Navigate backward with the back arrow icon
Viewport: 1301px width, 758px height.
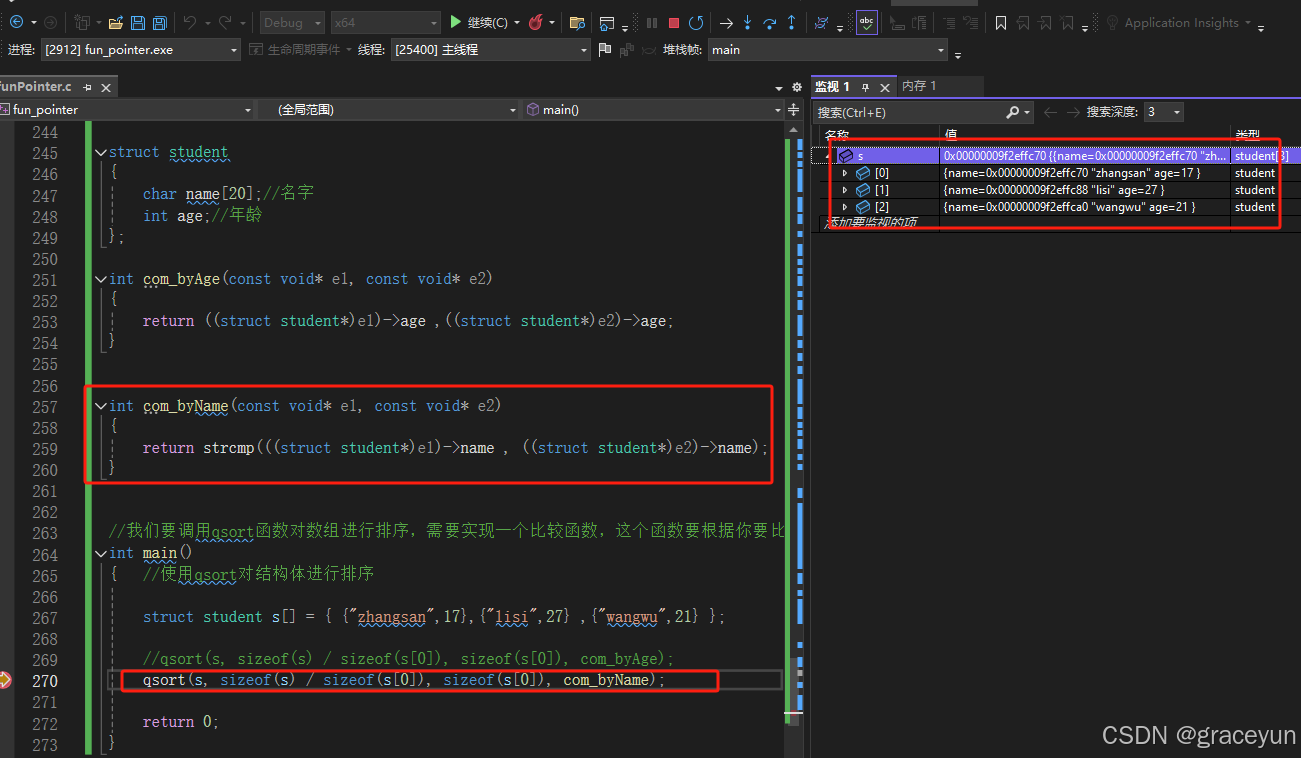(x=16, y=22)
